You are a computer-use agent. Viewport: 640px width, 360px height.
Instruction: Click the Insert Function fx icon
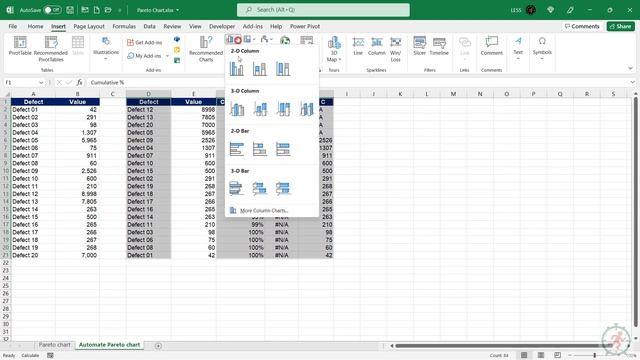pyautogui.click(x=79, y=82)
